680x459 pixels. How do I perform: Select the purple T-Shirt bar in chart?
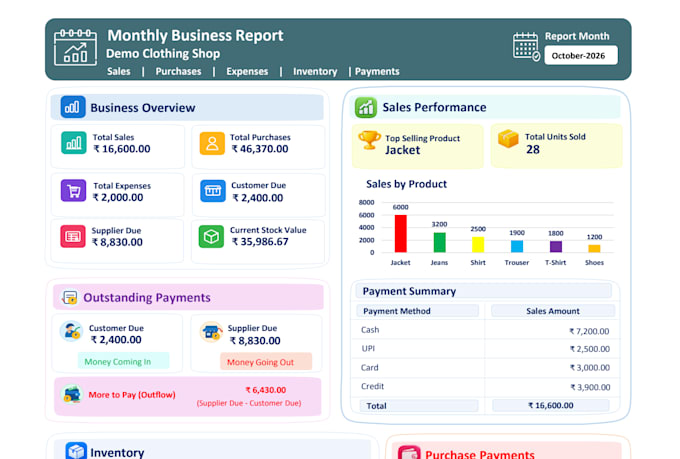click(x=556, y=247)
